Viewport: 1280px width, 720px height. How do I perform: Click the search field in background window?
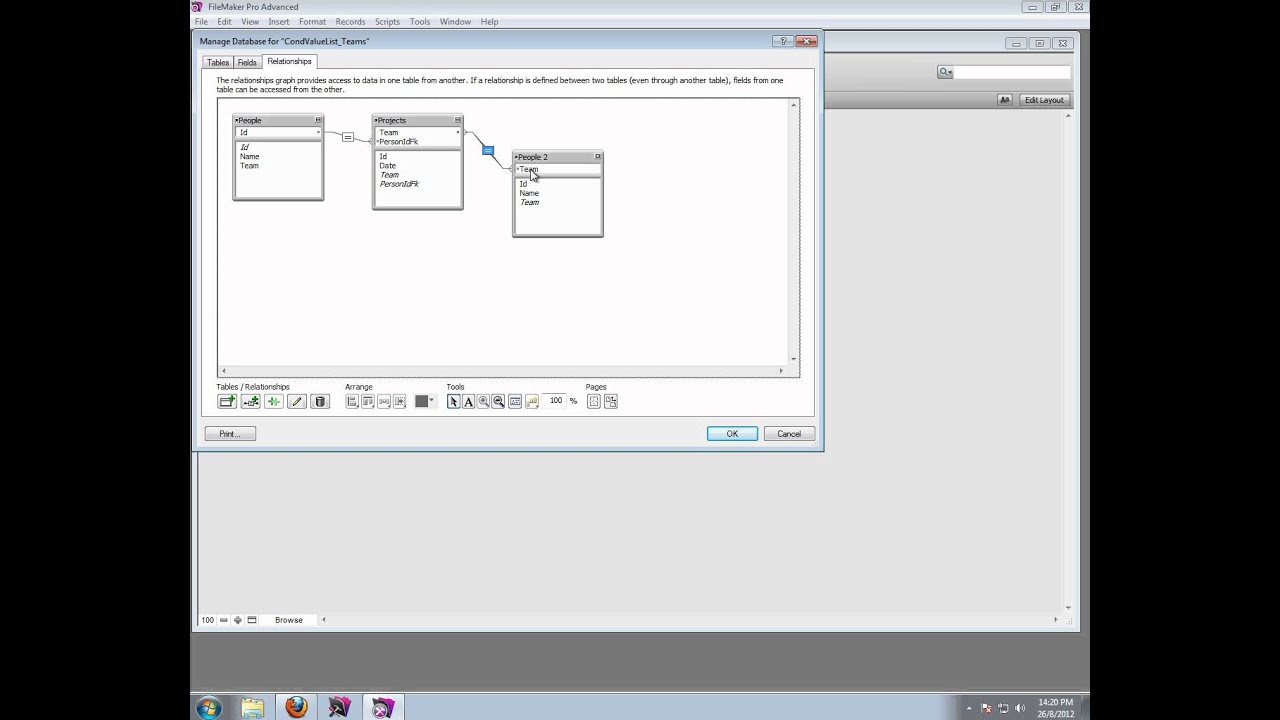(1010, 72)
